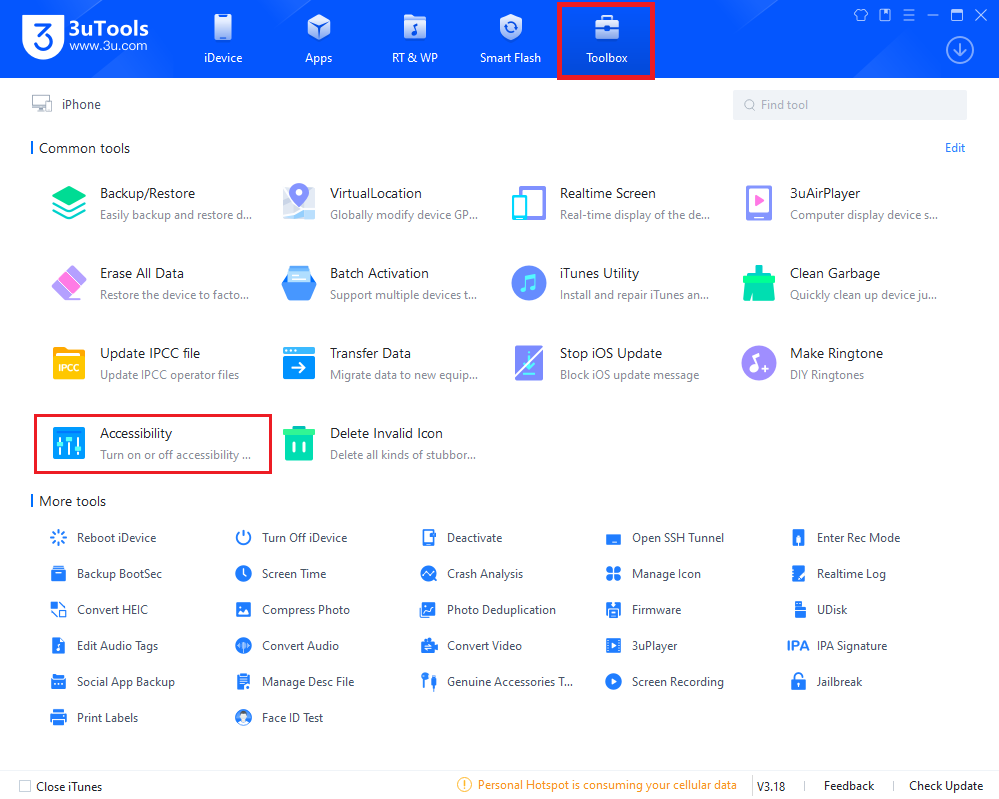Open Edit Audio Tags tool
The image size is (999, 799).
click(104, 645)
